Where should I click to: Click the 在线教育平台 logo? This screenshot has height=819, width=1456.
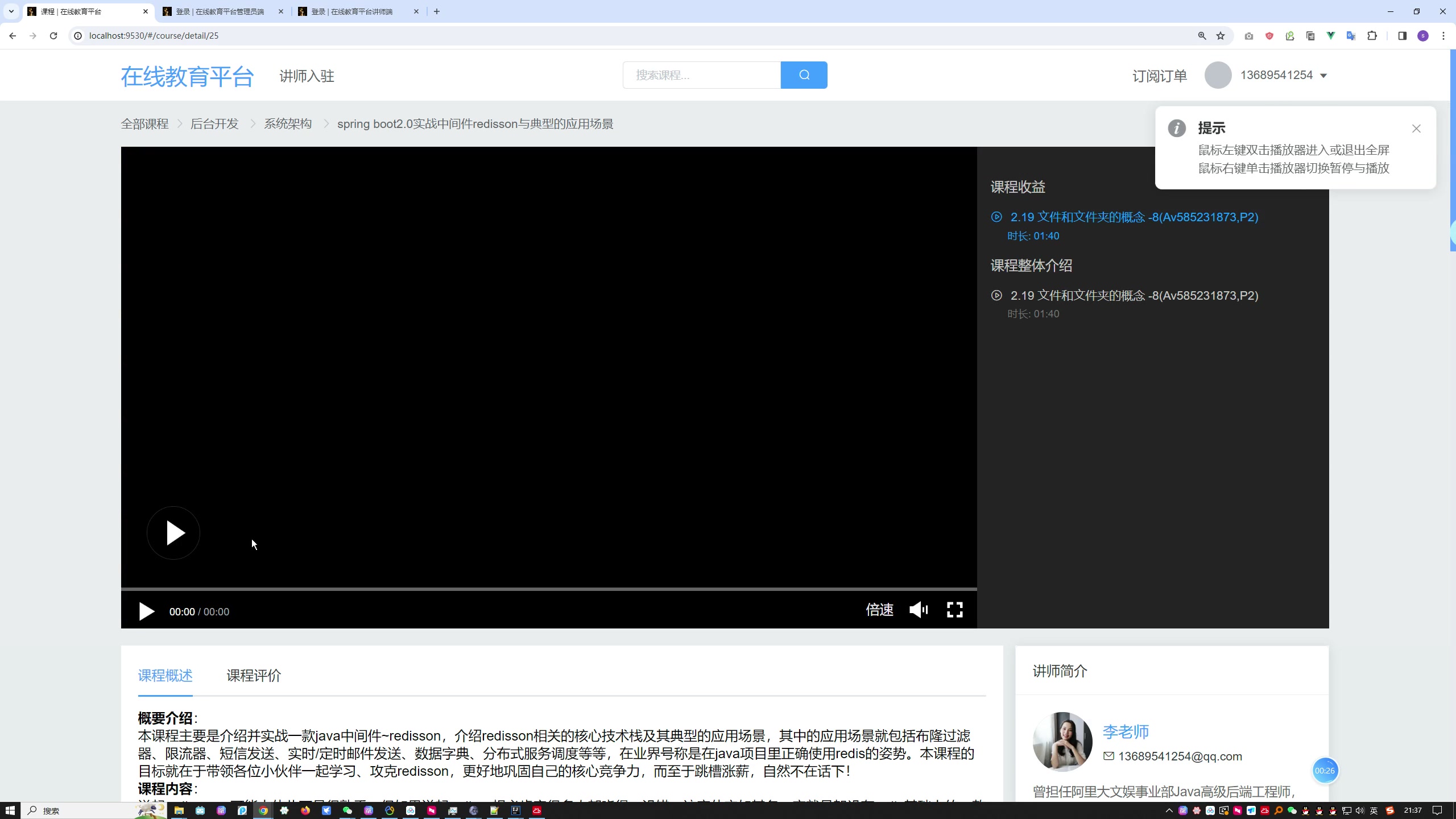pyautogui.click(x=187, y=76)
